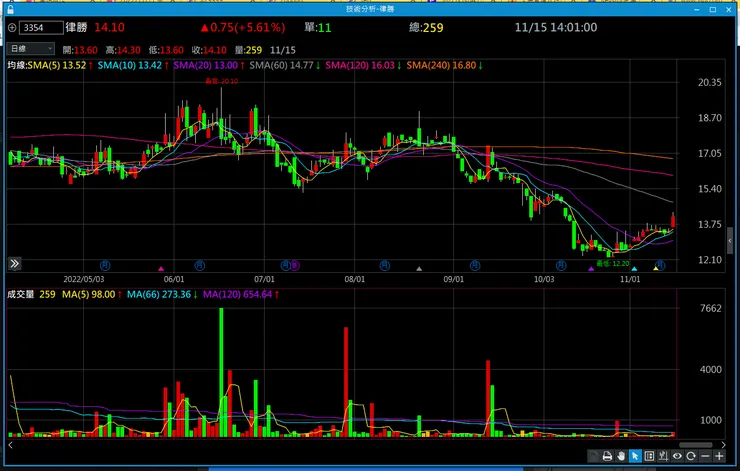Viewport: 740px width, 471px height.
Task: Click the 月 marker after 09/01
Action: (x=475, y=266)
